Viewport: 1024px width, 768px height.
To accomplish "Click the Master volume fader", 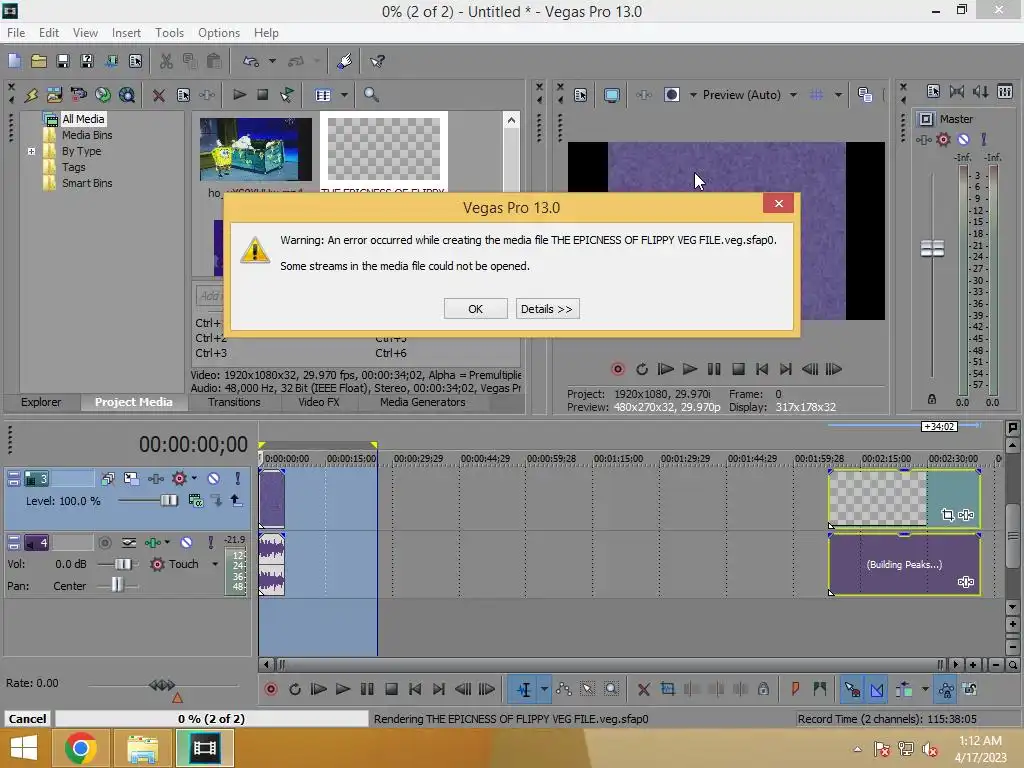I will [933, 248].
